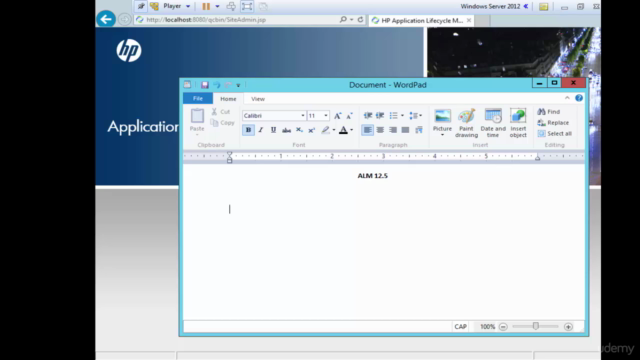Expand the Paste options arrow
Image resolution: width=640 pixels, height=360 pixels.
click(x=197, y=135)
